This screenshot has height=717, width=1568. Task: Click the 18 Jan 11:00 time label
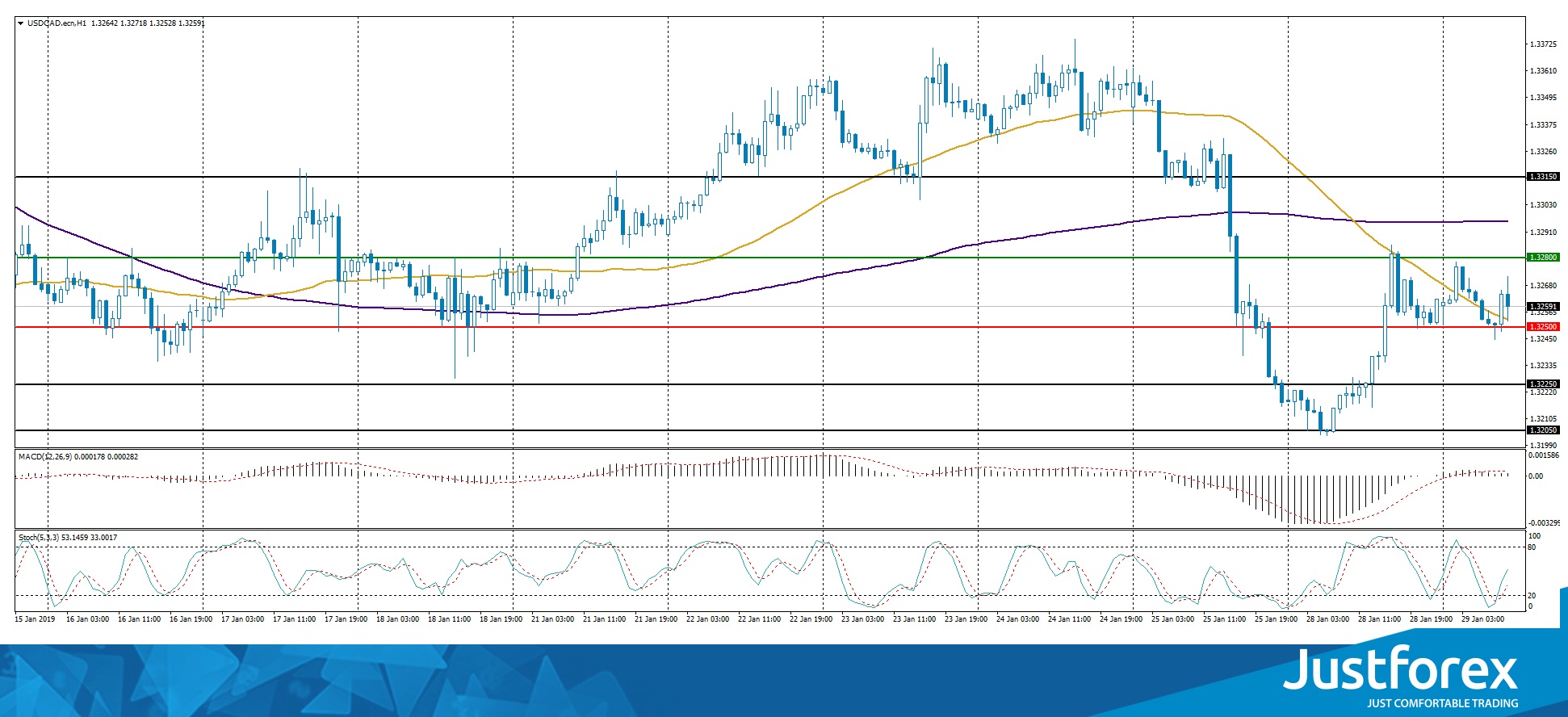click(449, 619)
